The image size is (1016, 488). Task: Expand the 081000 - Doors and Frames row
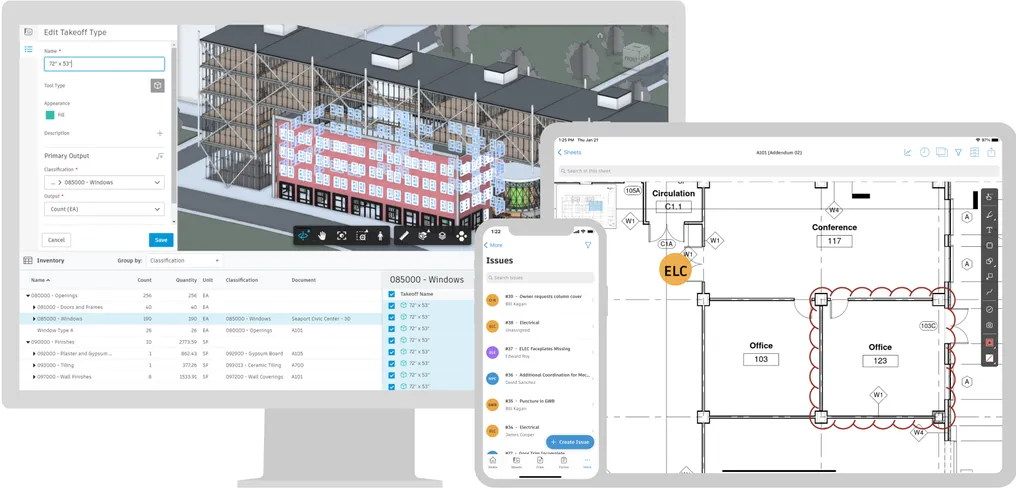[x=34, y=307]
